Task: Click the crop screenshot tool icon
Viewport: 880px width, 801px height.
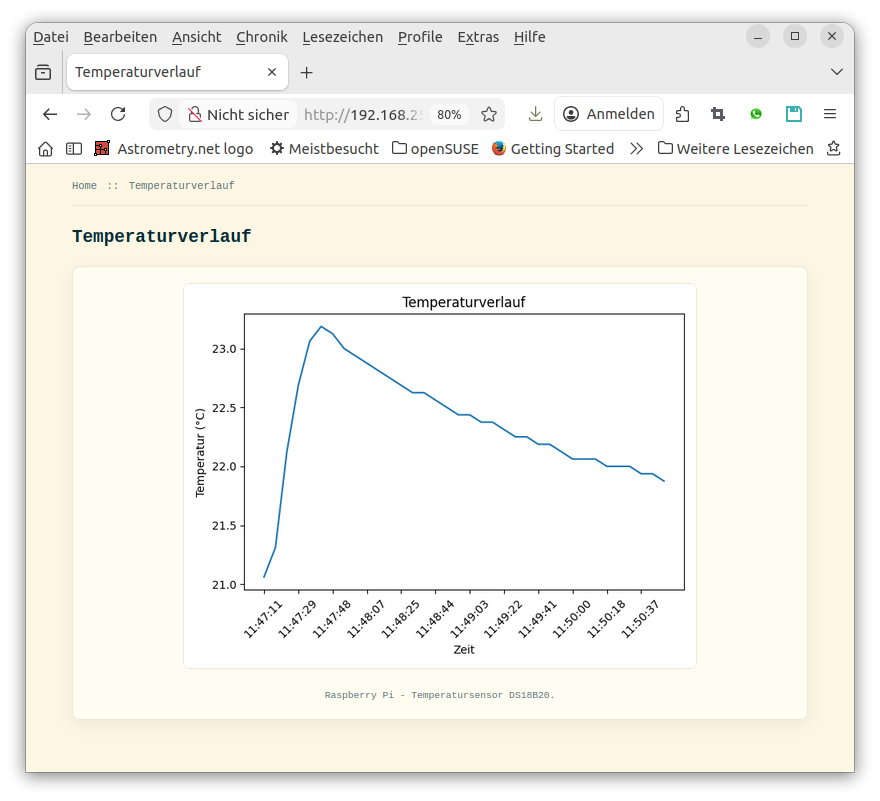Action: (718, 114)
